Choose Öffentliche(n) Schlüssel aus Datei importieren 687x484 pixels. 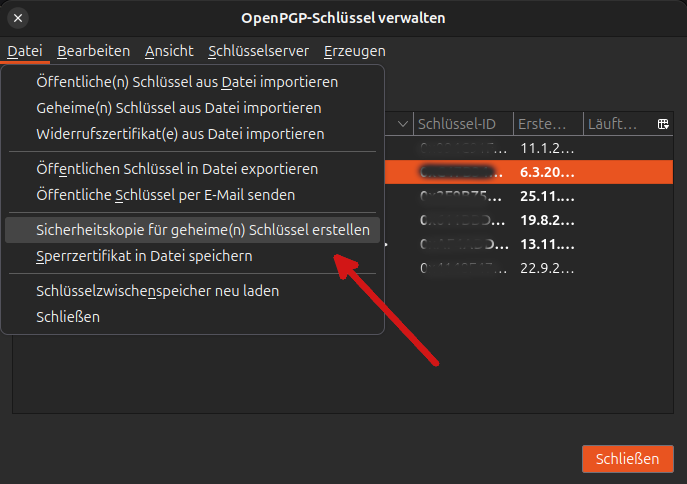[x=187, y=82]
